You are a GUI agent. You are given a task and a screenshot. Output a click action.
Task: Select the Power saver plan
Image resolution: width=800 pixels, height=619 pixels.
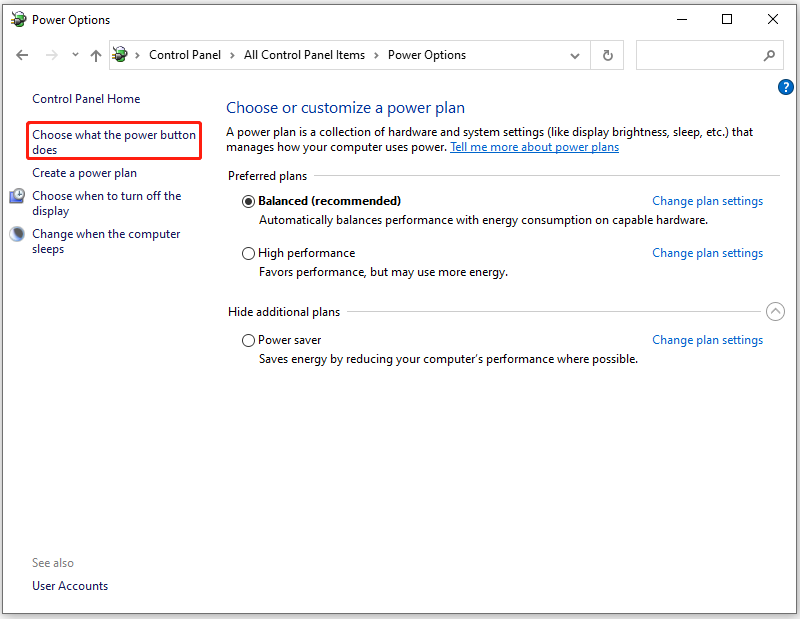(248, 340)
